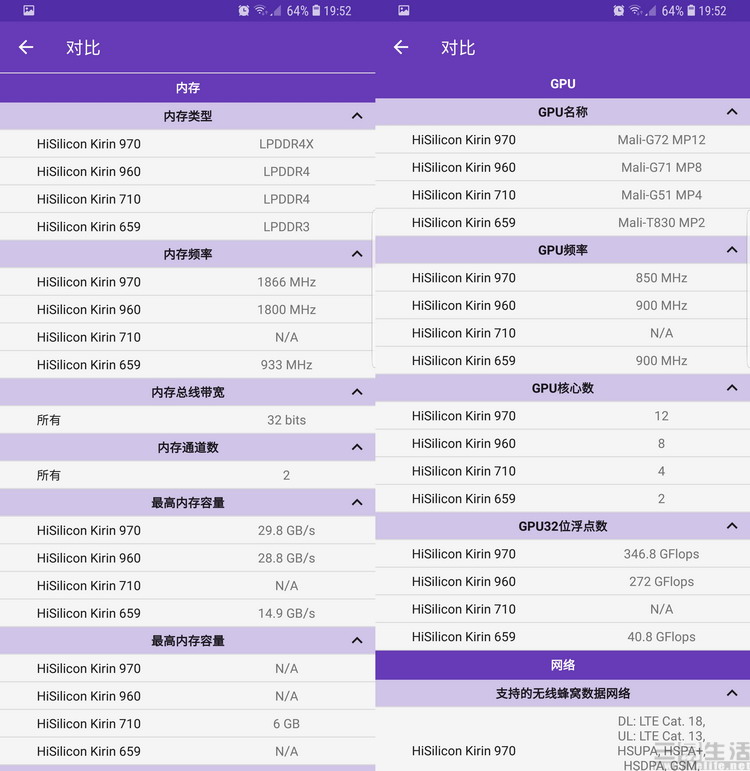Select Kirin 970 row showing 346.8 GFlops
Image resolution: width=750 pixels, height=771 pixels.
click(x=563, y=554)
